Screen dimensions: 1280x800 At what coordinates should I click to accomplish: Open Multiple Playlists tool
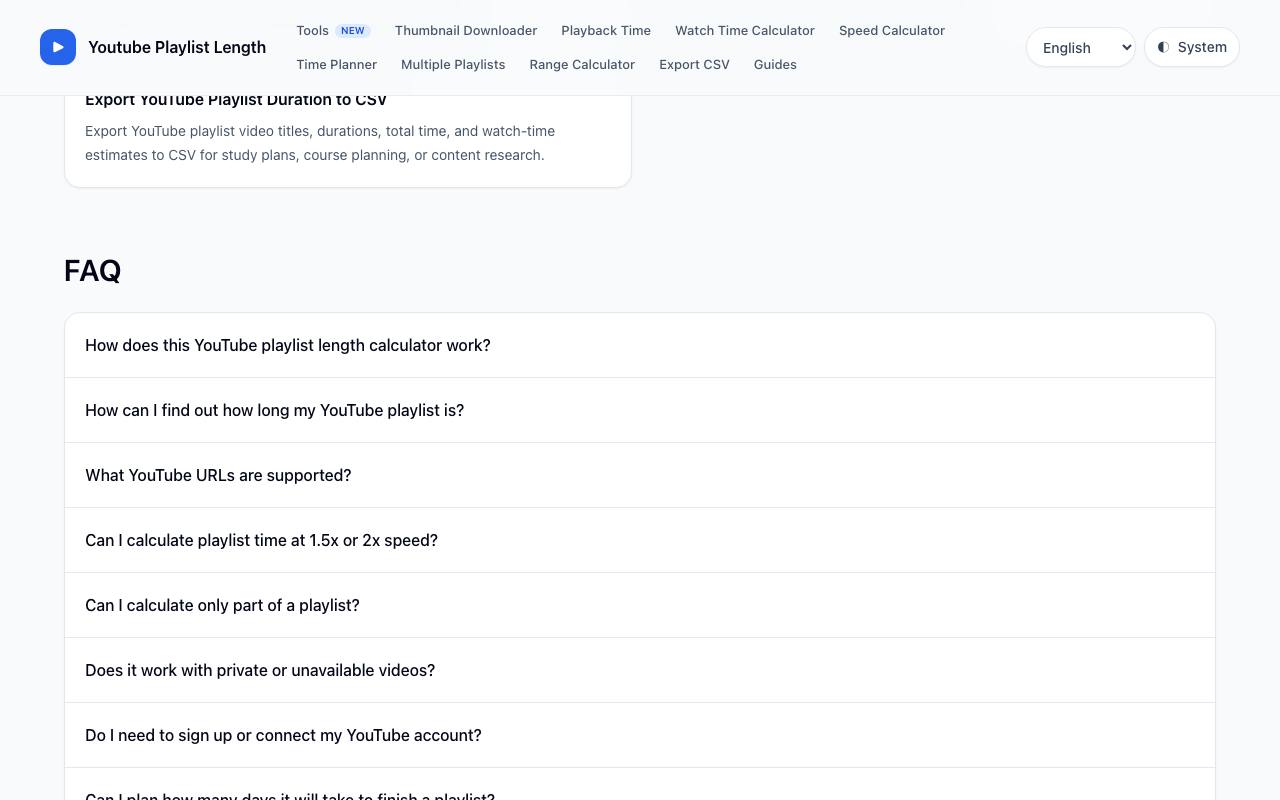click(453, 64)
